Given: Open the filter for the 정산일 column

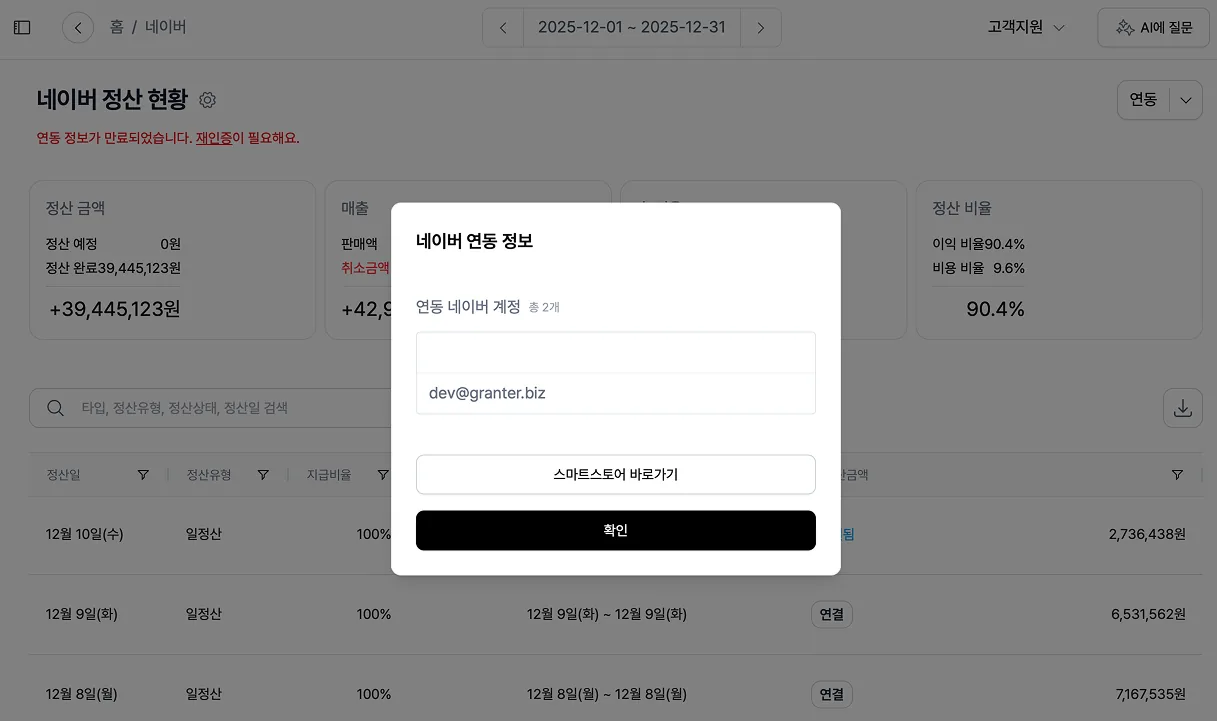Looking at the screenshot, I should click(x=143, y=475).
